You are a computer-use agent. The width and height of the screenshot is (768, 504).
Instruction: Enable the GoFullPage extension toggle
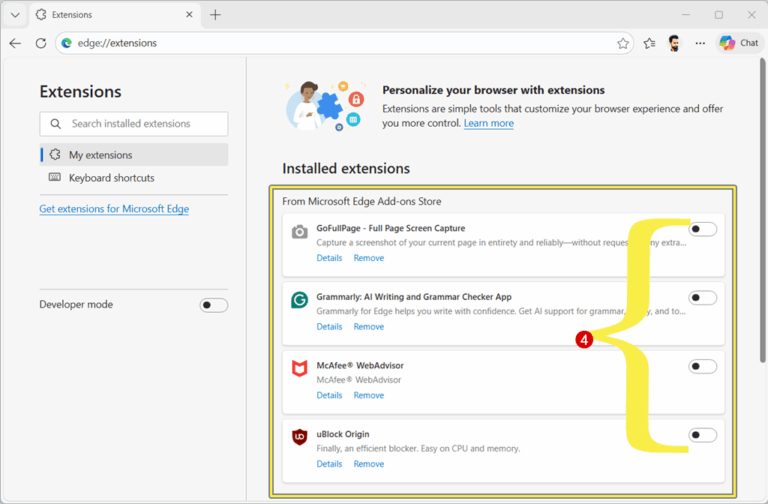[702, 229]
